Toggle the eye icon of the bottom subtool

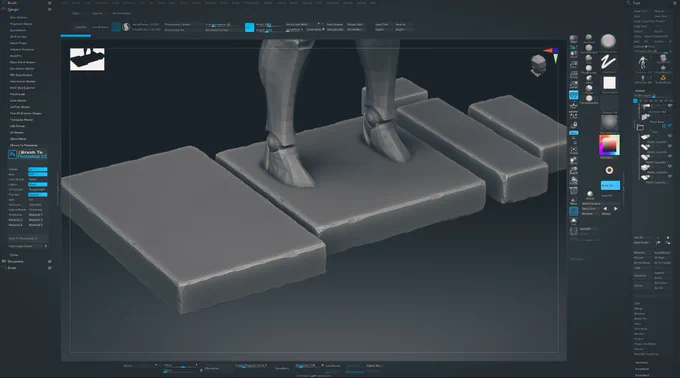[x=670, y=176]
